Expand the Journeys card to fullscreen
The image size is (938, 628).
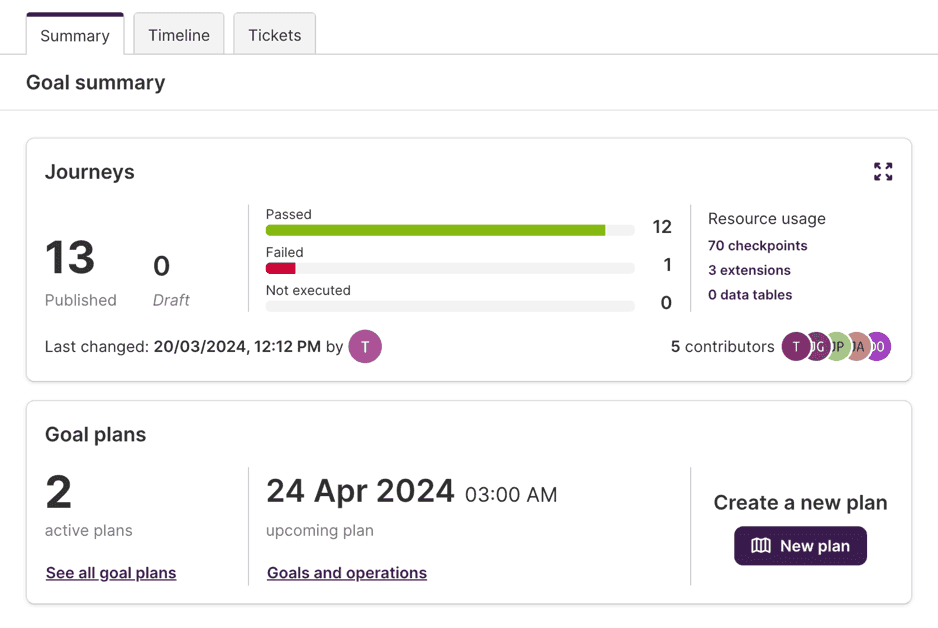tap(883, 172)
